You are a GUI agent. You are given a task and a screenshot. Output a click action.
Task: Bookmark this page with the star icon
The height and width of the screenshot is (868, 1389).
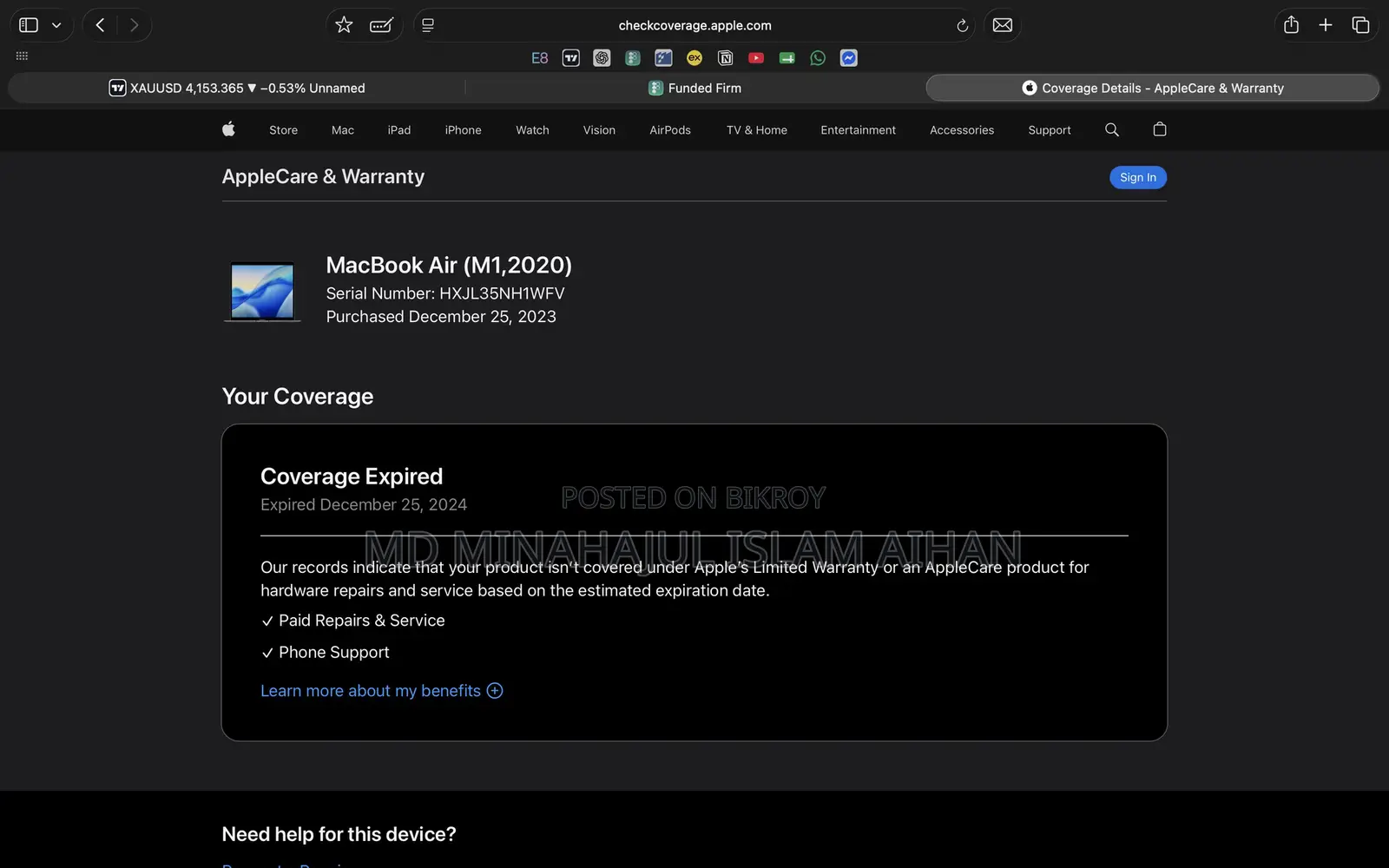(344, 25)
